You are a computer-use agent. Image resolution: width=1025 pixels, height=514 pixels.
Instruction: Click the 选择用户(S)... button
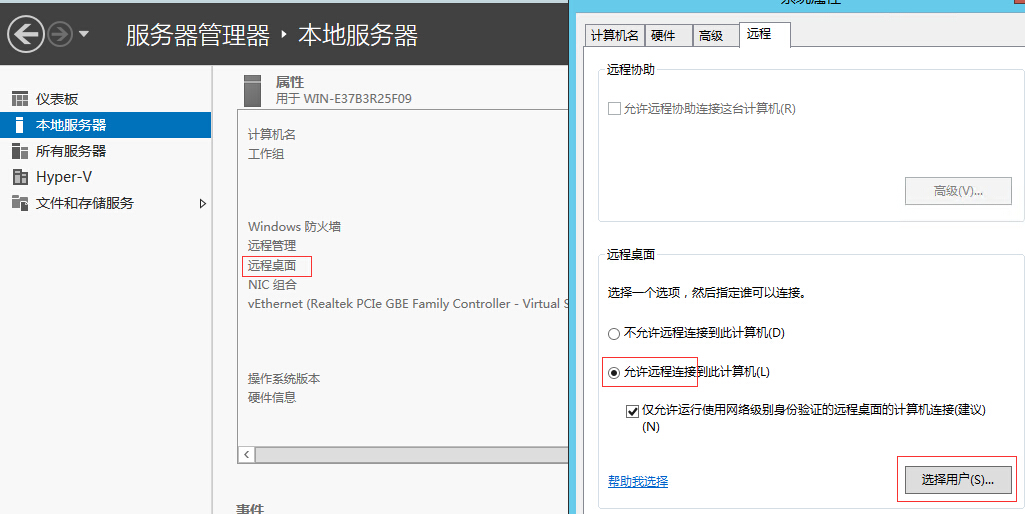(957, 480)
